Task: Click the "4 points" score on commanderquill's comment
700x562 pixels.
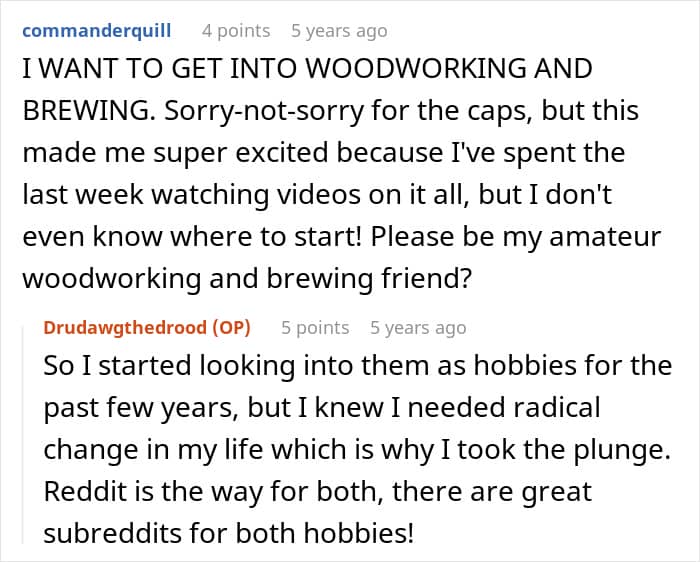Action: point(236,31)
